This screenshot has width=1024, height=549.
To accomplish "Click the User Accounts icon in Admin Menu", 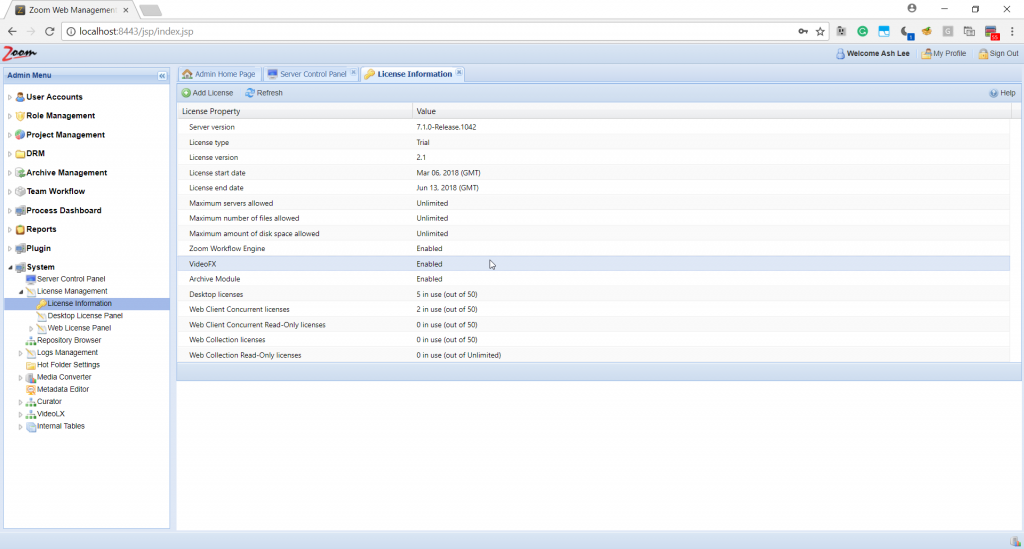I will click(20, 97).
